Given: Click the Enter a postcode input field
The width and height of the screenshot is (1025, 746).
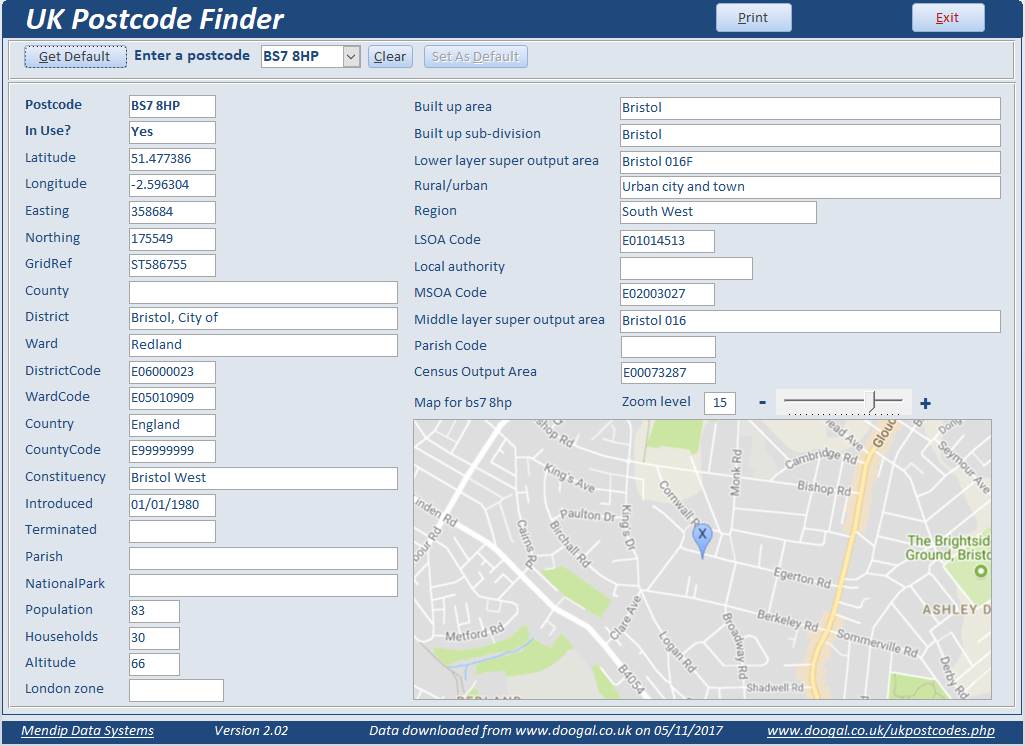Looking at the screenshot, I should (x=302, y=57).
